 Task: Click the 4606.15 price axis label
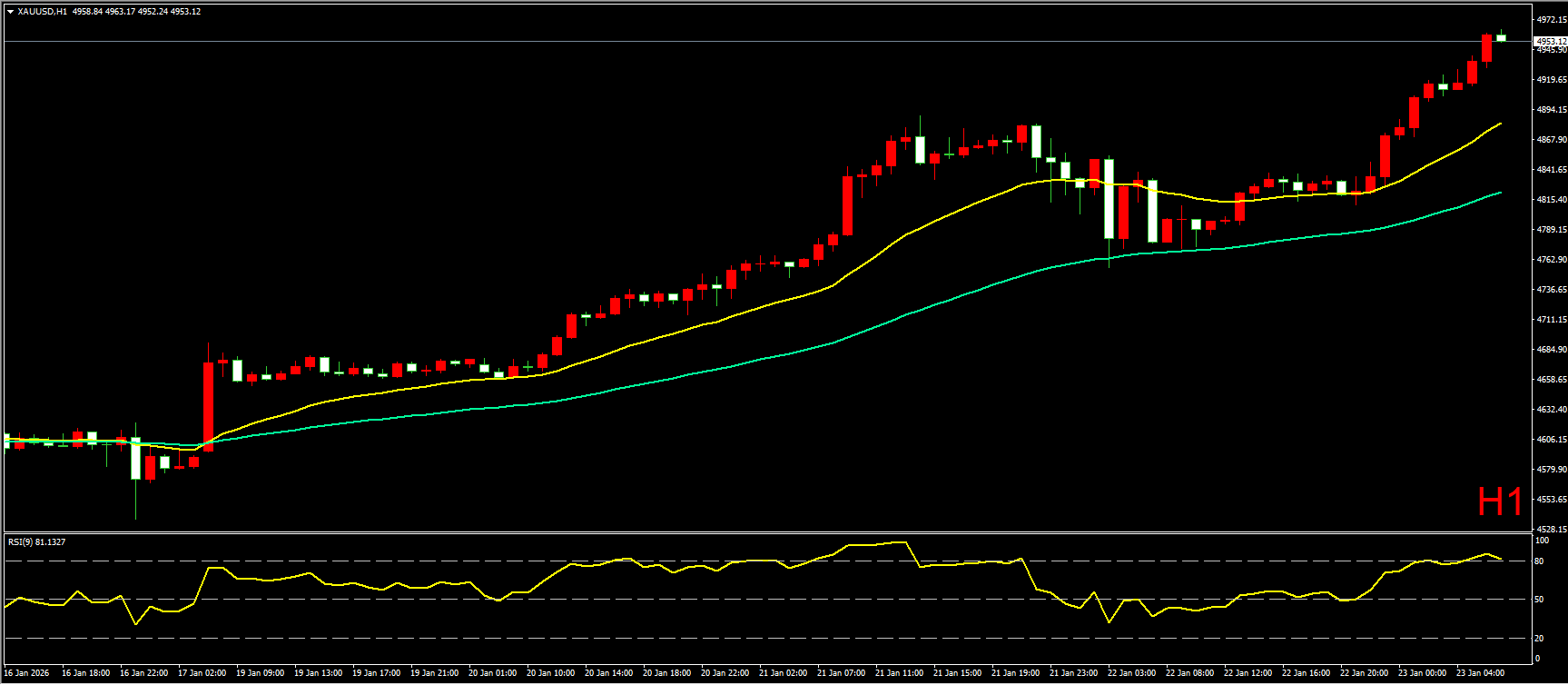(1551, 439)
